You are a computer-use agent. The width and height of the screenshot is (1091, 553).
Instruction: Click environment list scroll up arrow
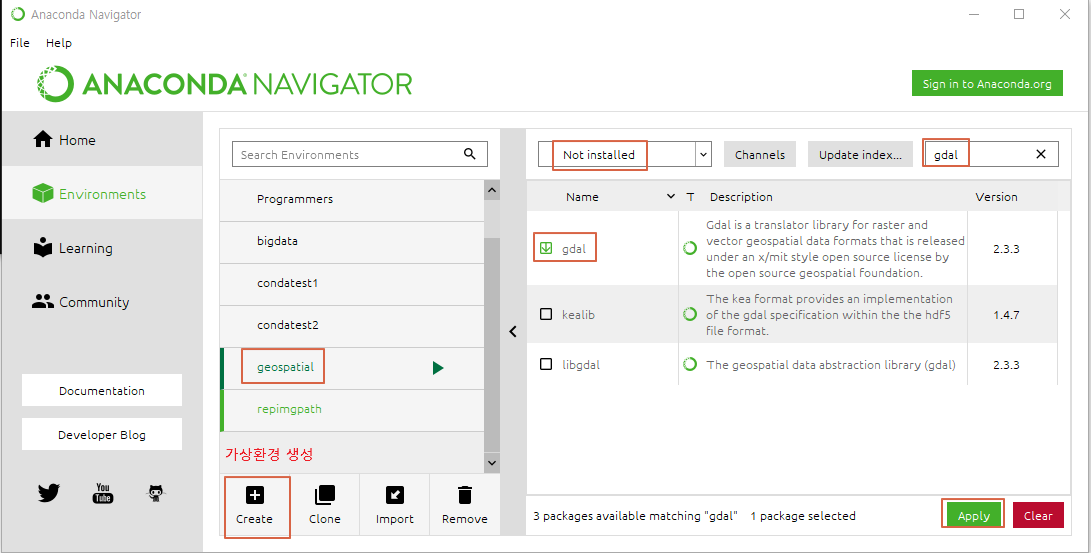point(492,190)
